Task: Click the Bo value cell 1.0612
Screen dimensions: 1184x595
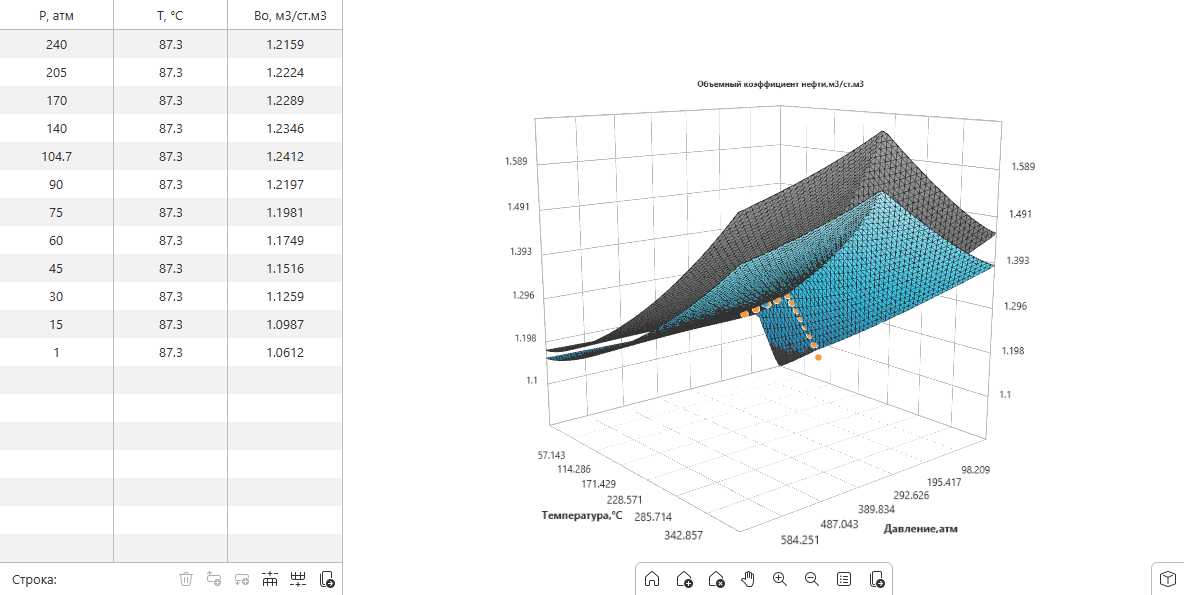Action: coord(285,352)
